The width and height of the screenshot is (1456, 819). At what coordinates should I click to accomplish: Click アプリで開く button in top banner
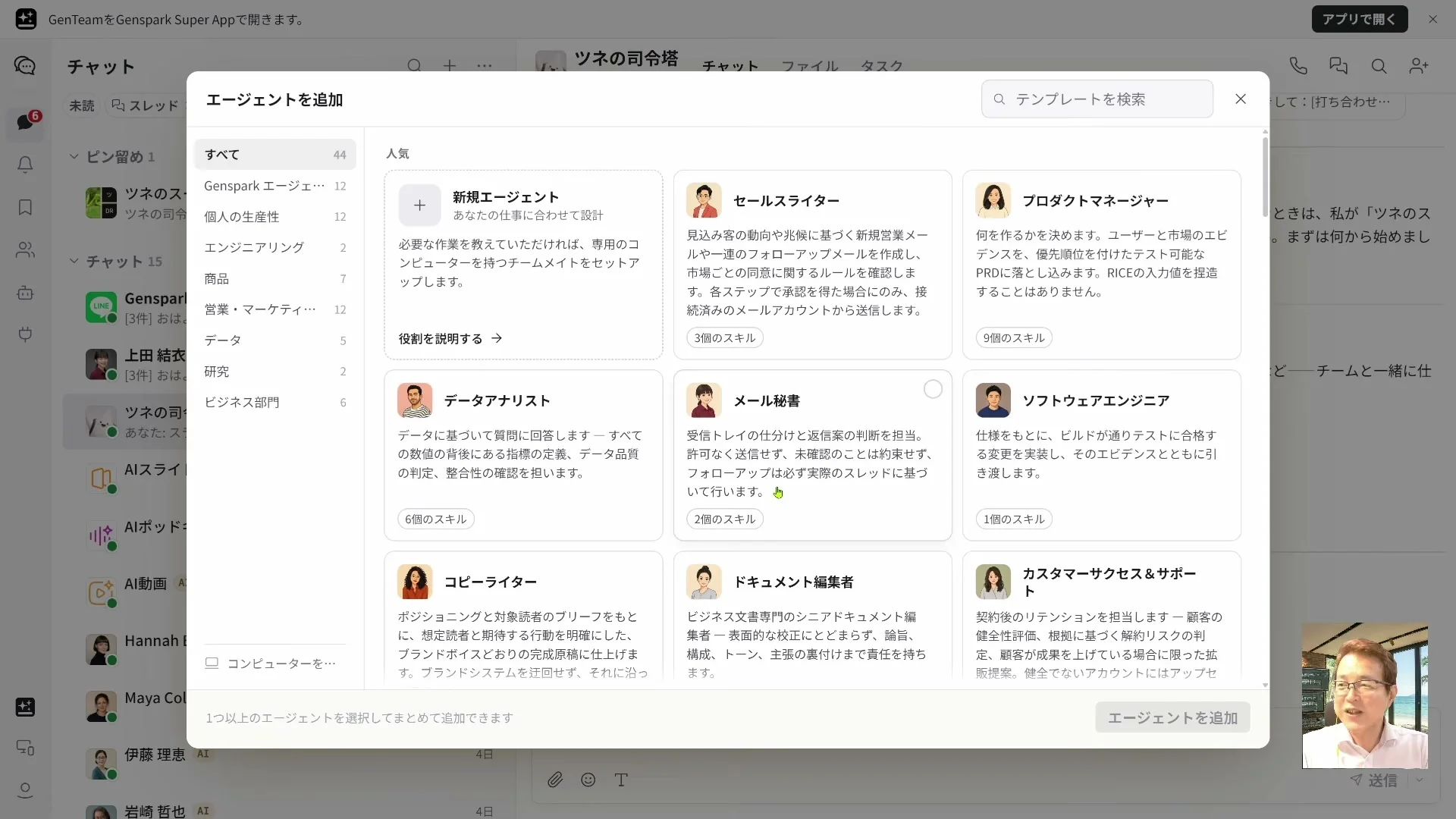click(x=1359, y=19)
